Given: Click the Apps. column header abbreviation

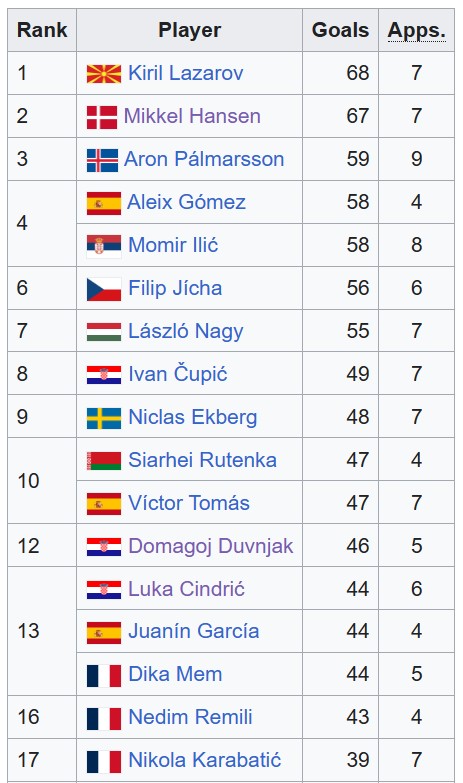Looking at the screenshot, I should pos(417,30).
